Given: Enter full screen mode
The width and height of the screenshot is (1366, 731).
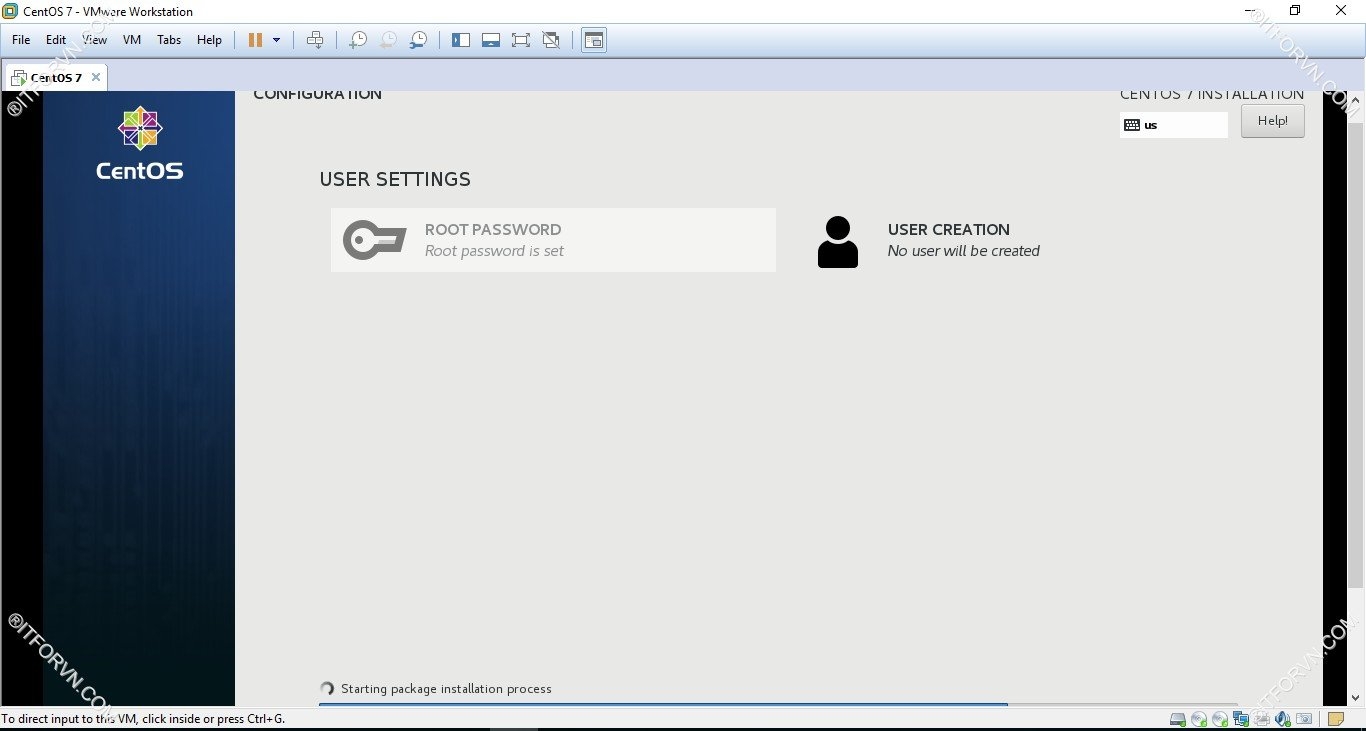Looking at the screenshot, I should point(521,40).
